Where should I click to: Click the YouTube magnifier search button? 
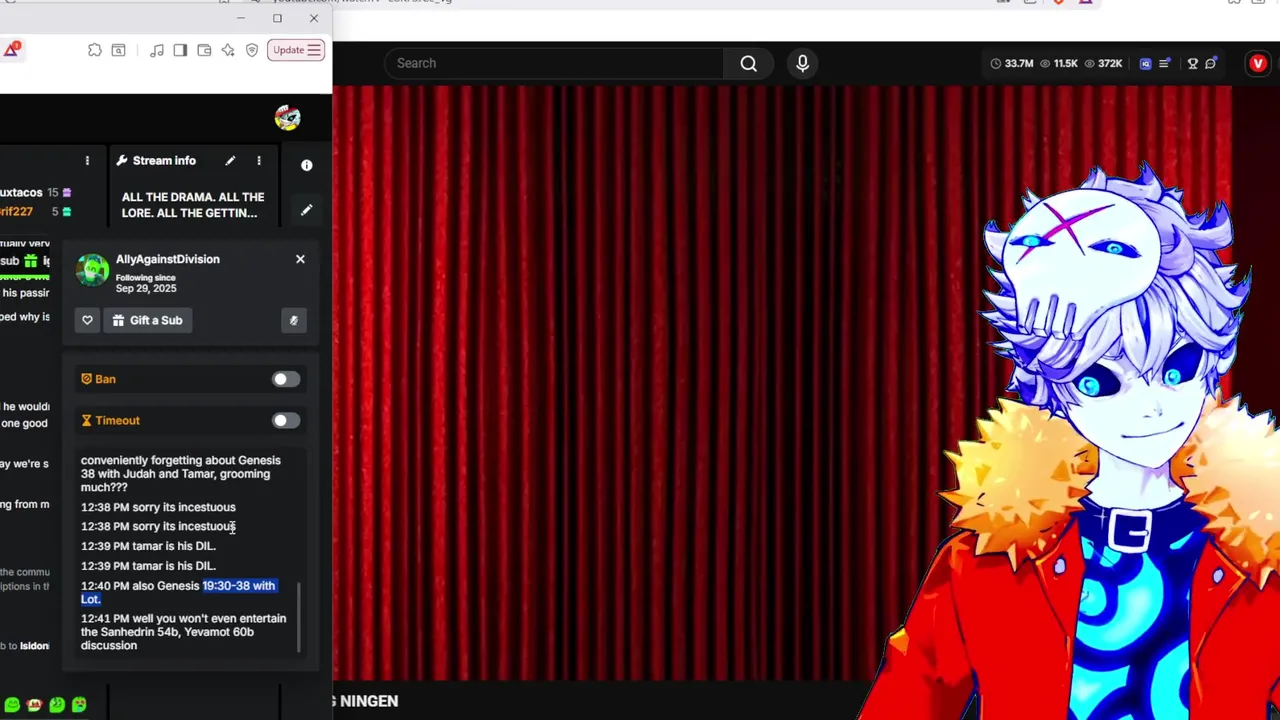(748, 63)
